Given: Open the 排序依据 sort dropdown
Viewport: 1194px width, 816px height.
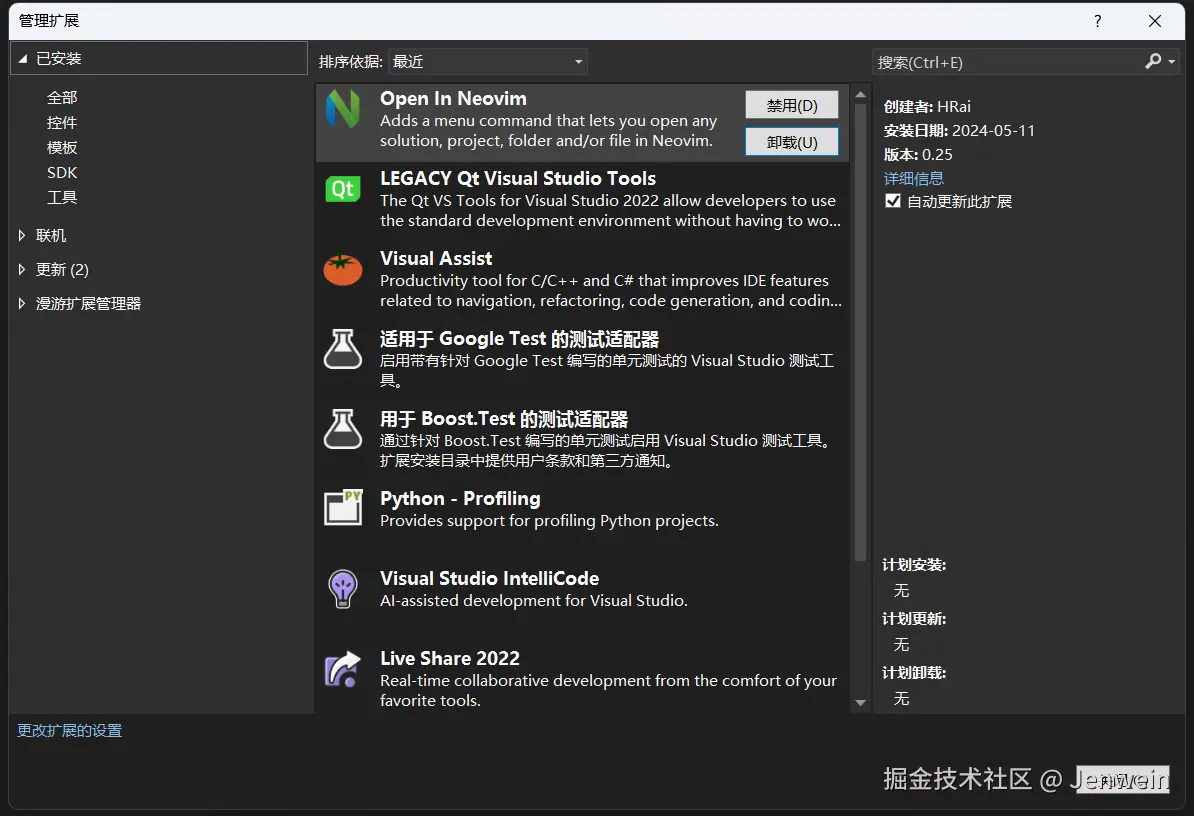Looking at the screenshot, I should point(487,62).
